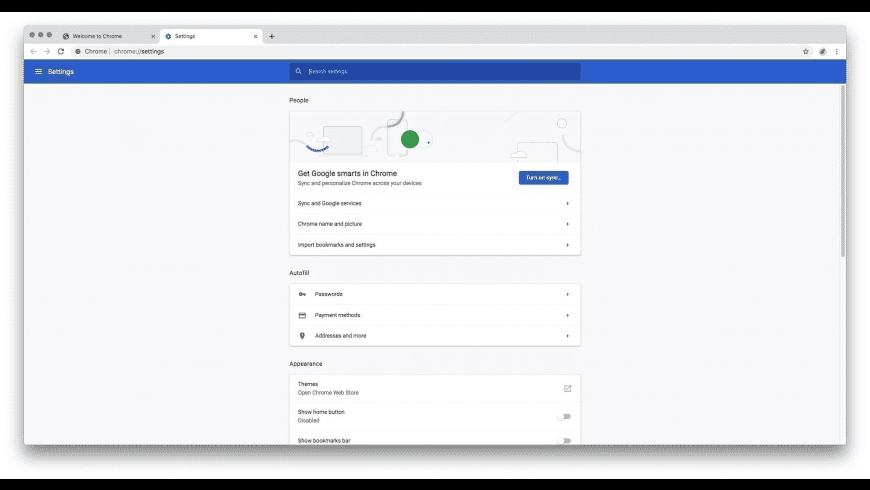870x490 pixels.
Task: Click the search magnifier icon in settings
Action: 299,72
